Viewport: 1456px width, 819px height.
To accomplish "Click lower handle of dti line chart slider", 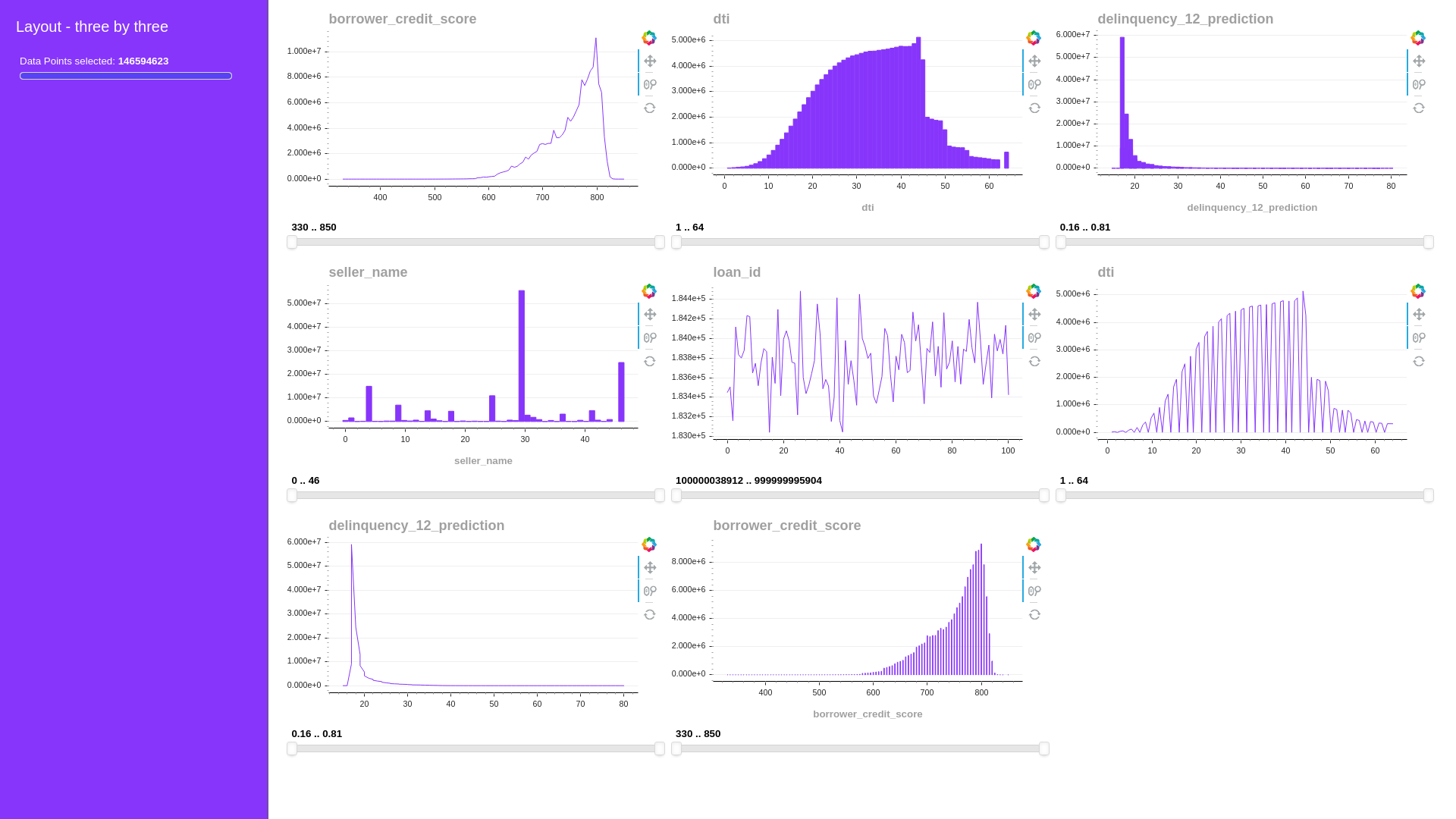I will 1061,495.
